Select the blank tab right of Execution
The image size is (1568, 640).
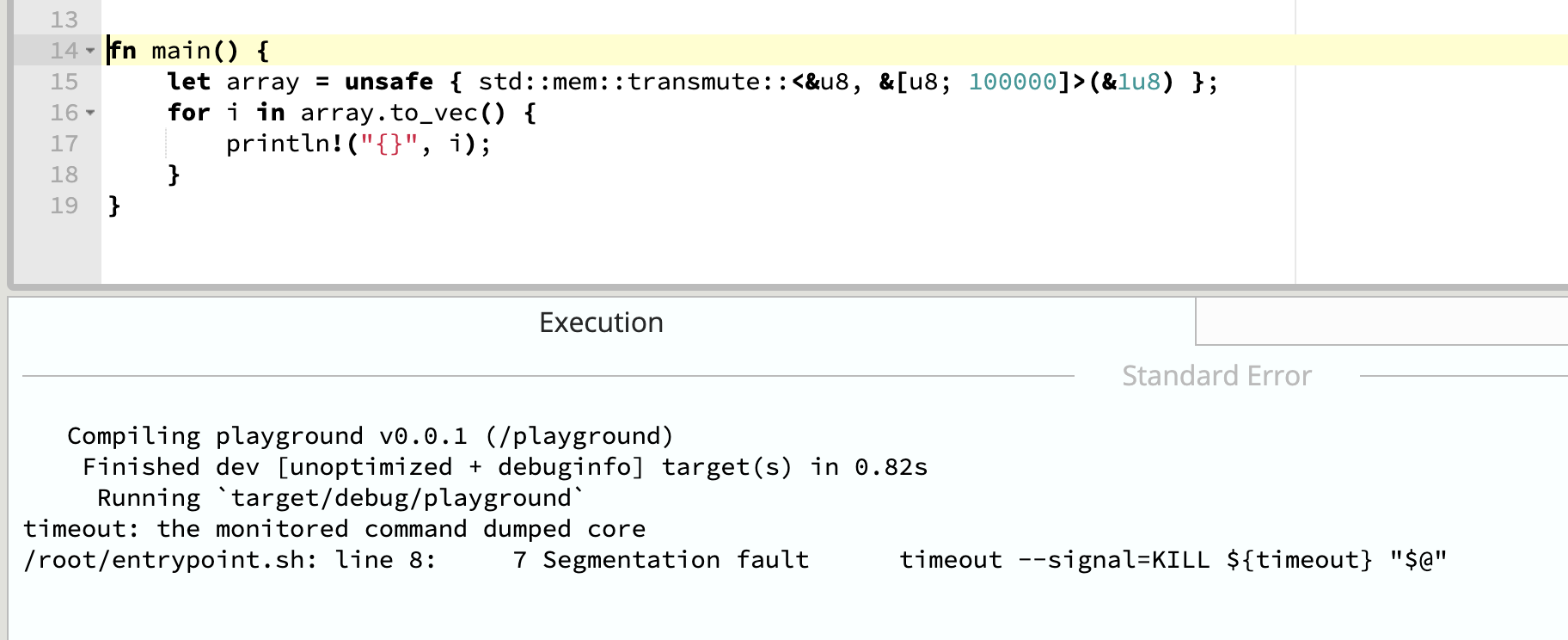coord(1381,322)
